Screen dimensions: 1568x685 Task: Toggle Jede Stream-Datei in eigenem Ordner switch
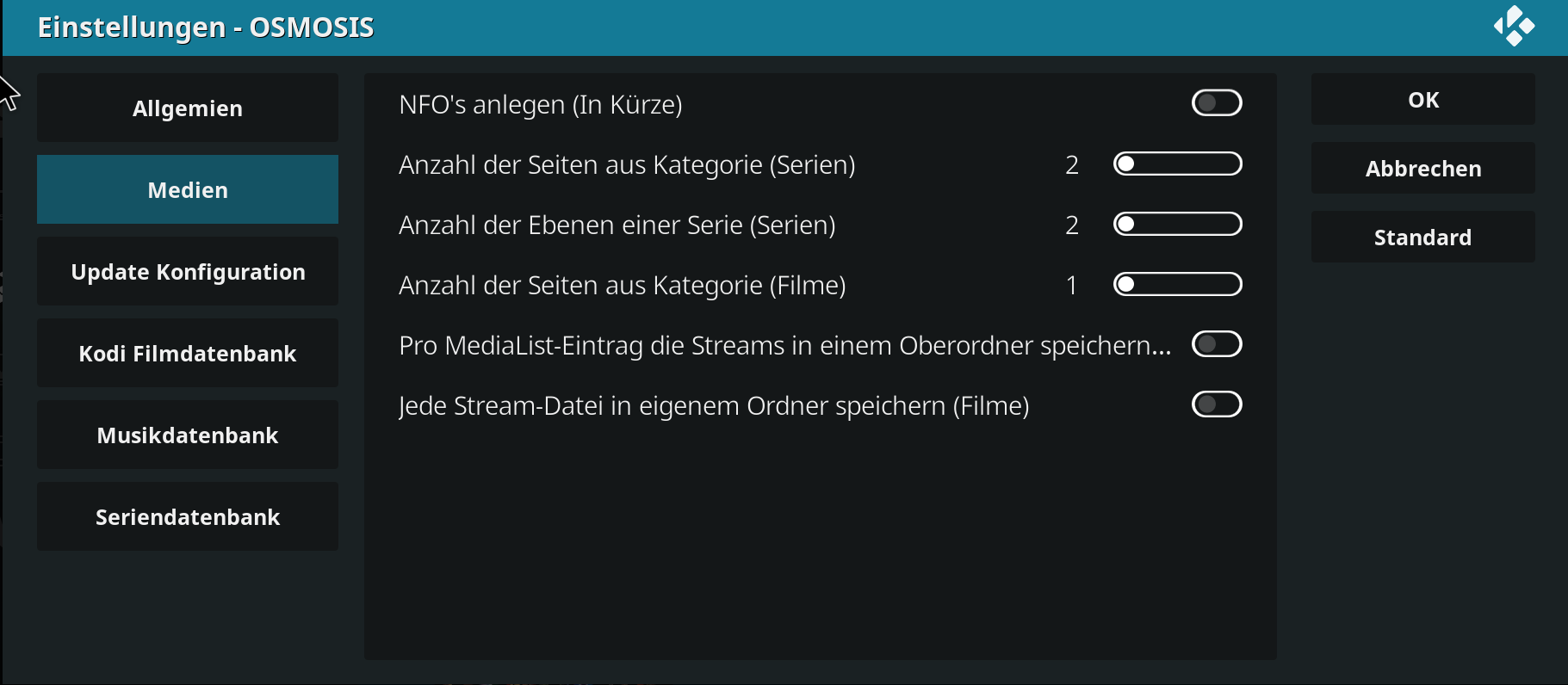click(1217, 404)
